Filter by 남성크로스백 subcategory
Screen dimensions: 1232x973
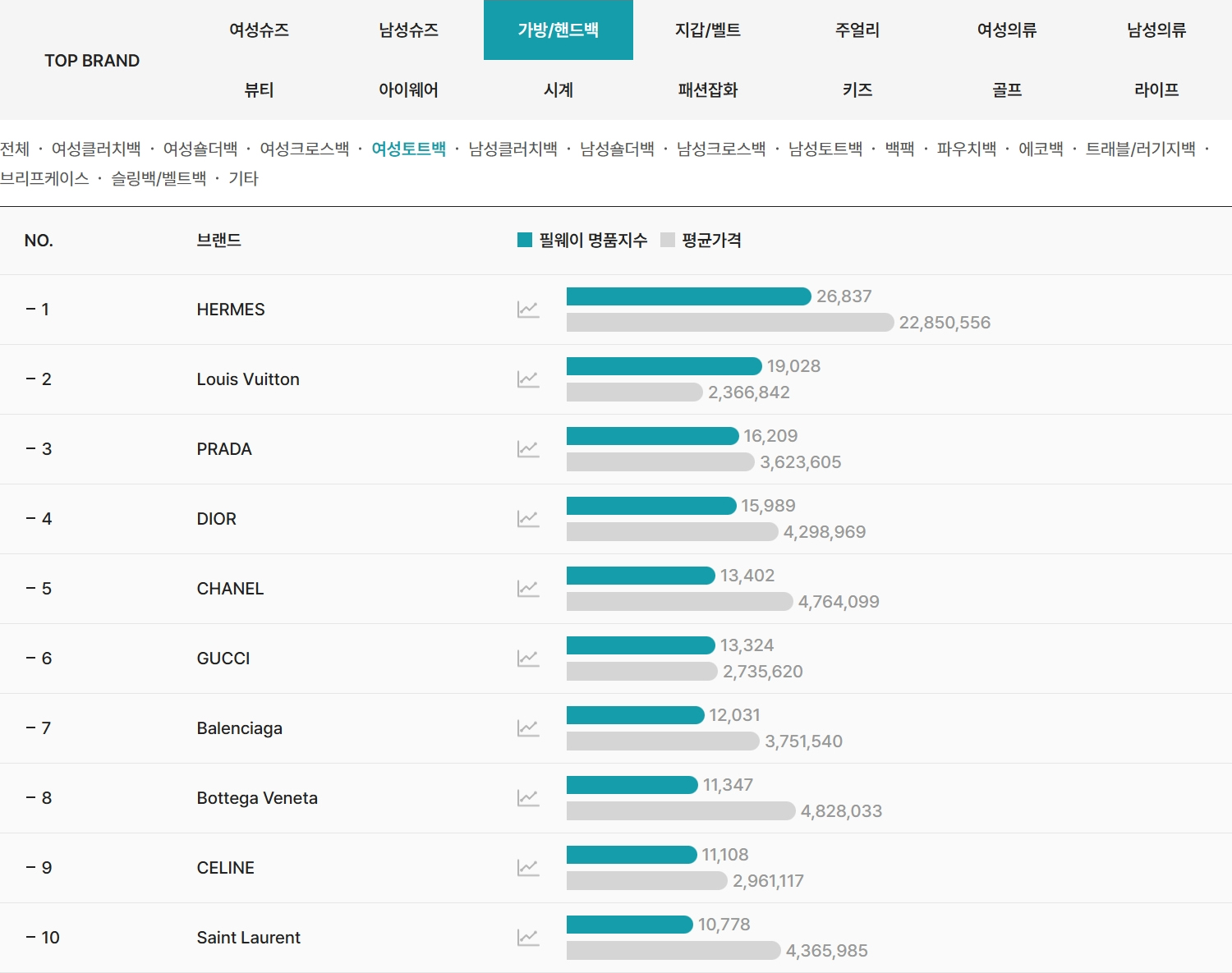point(721,149)
